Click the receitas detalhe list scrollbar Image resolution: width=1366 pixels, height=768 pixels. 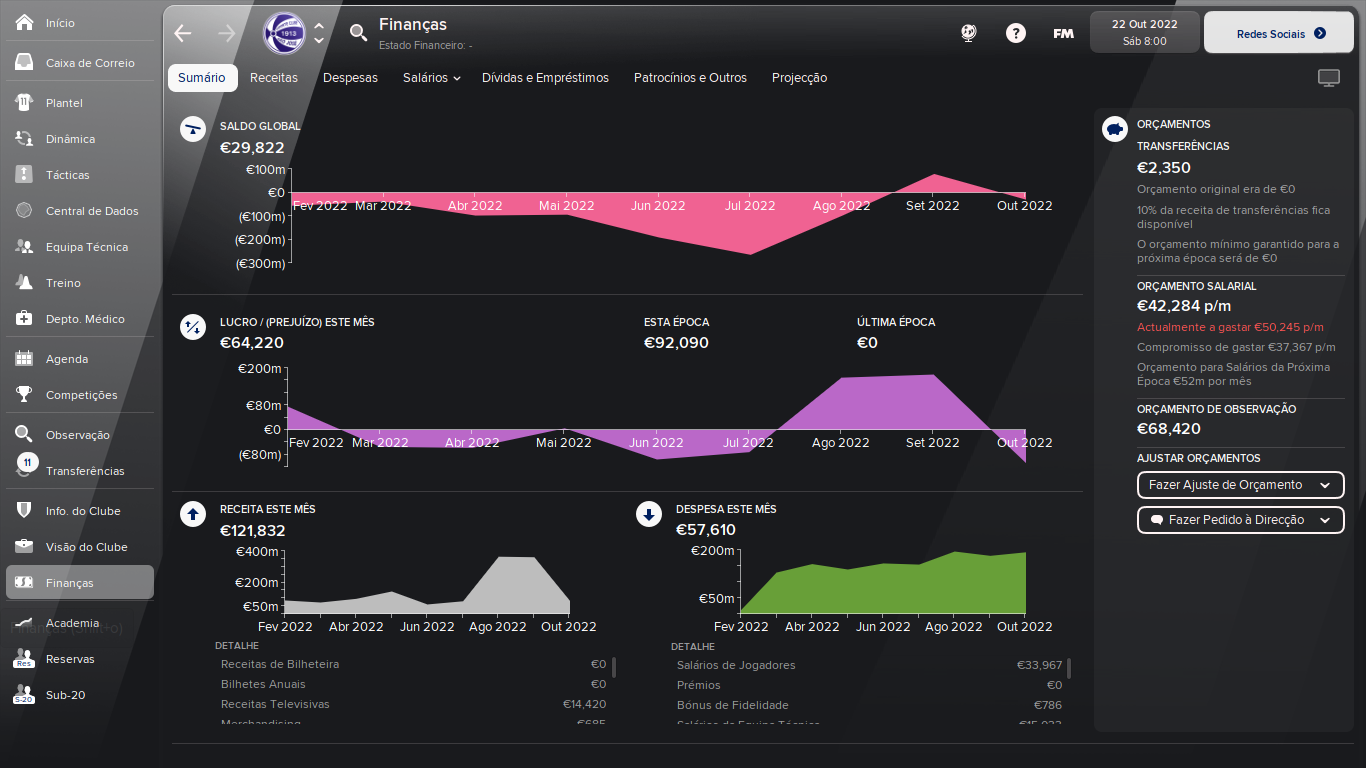[614, 667]
